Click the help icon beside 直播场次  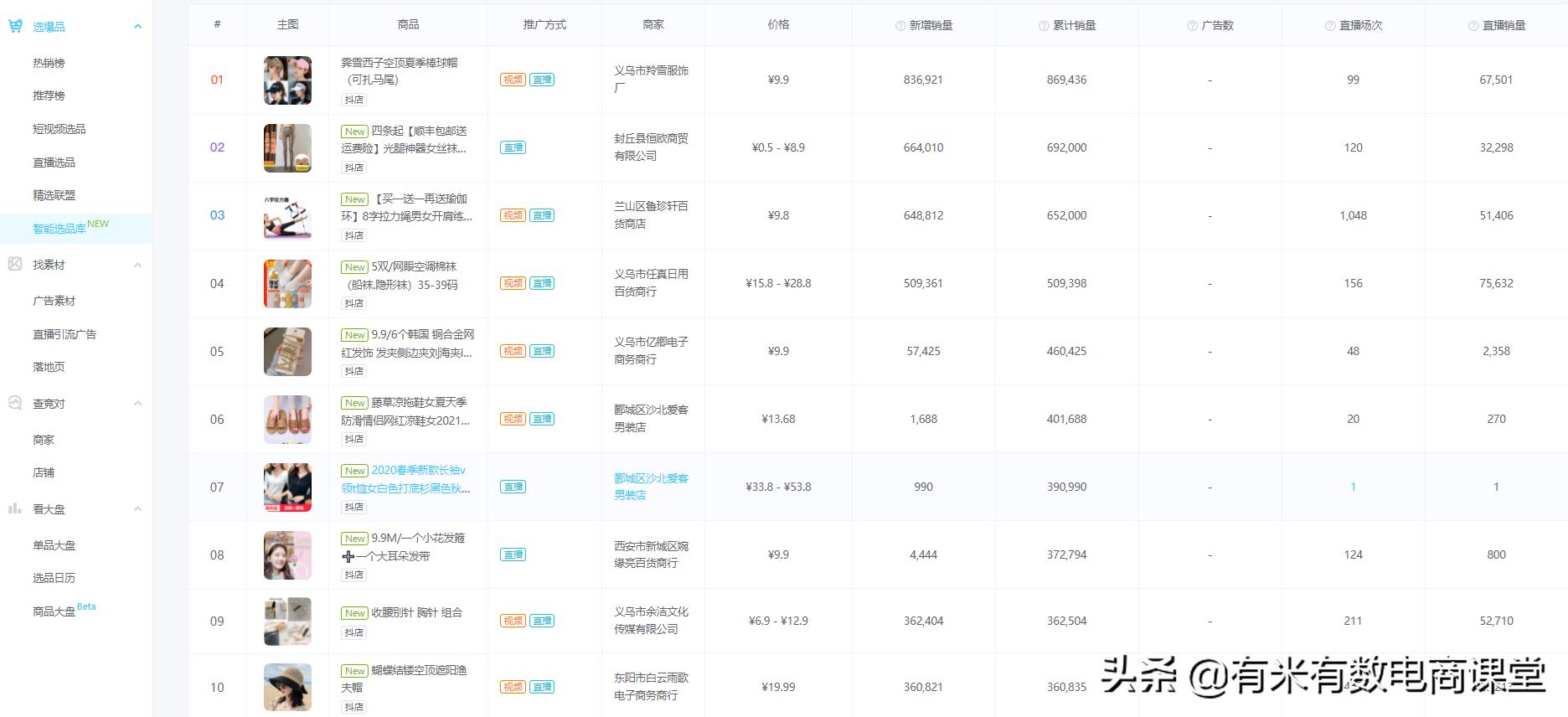tap(1330, 26)
